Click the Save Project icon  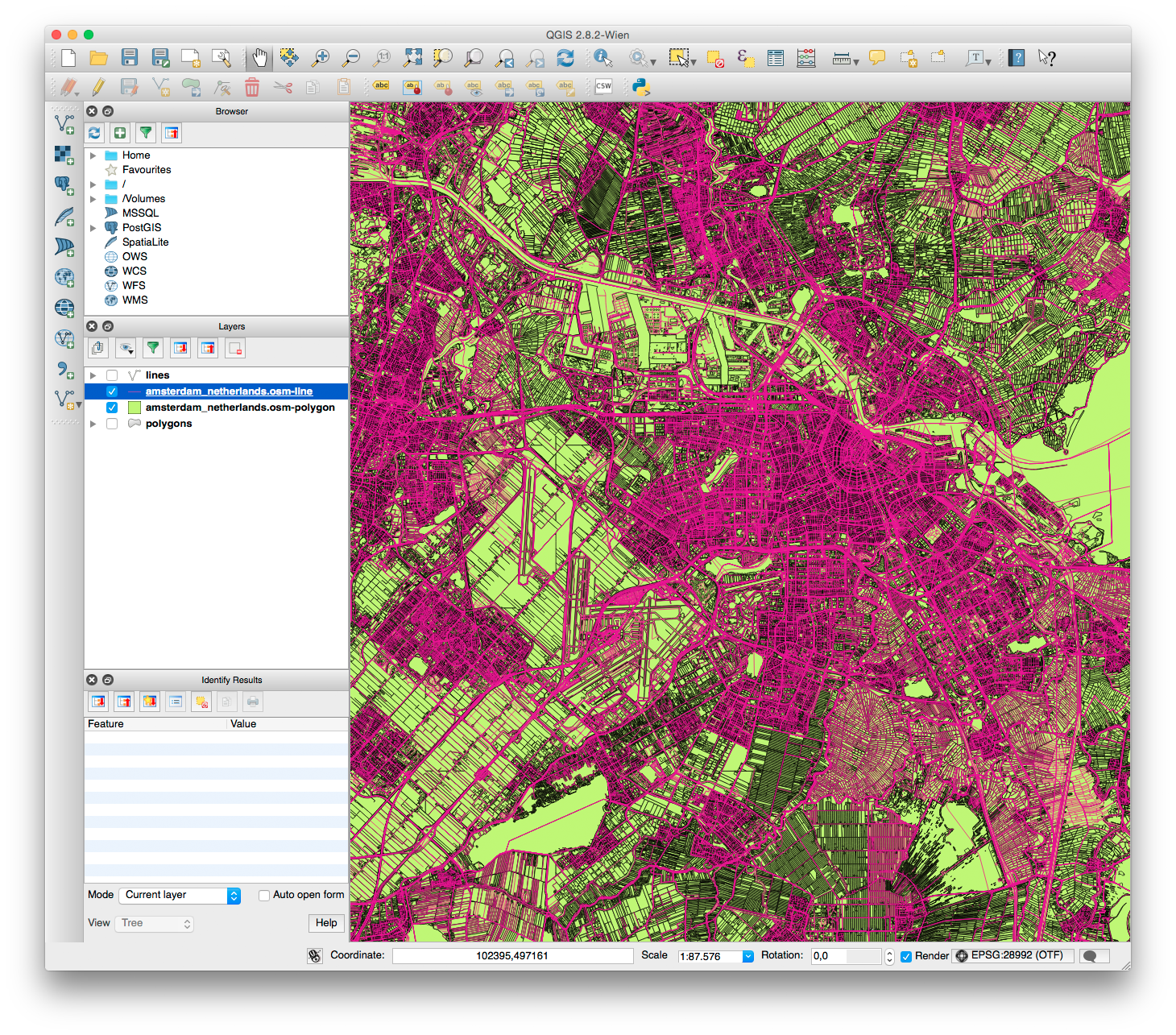pyautogui.click(x=130, y=57)
